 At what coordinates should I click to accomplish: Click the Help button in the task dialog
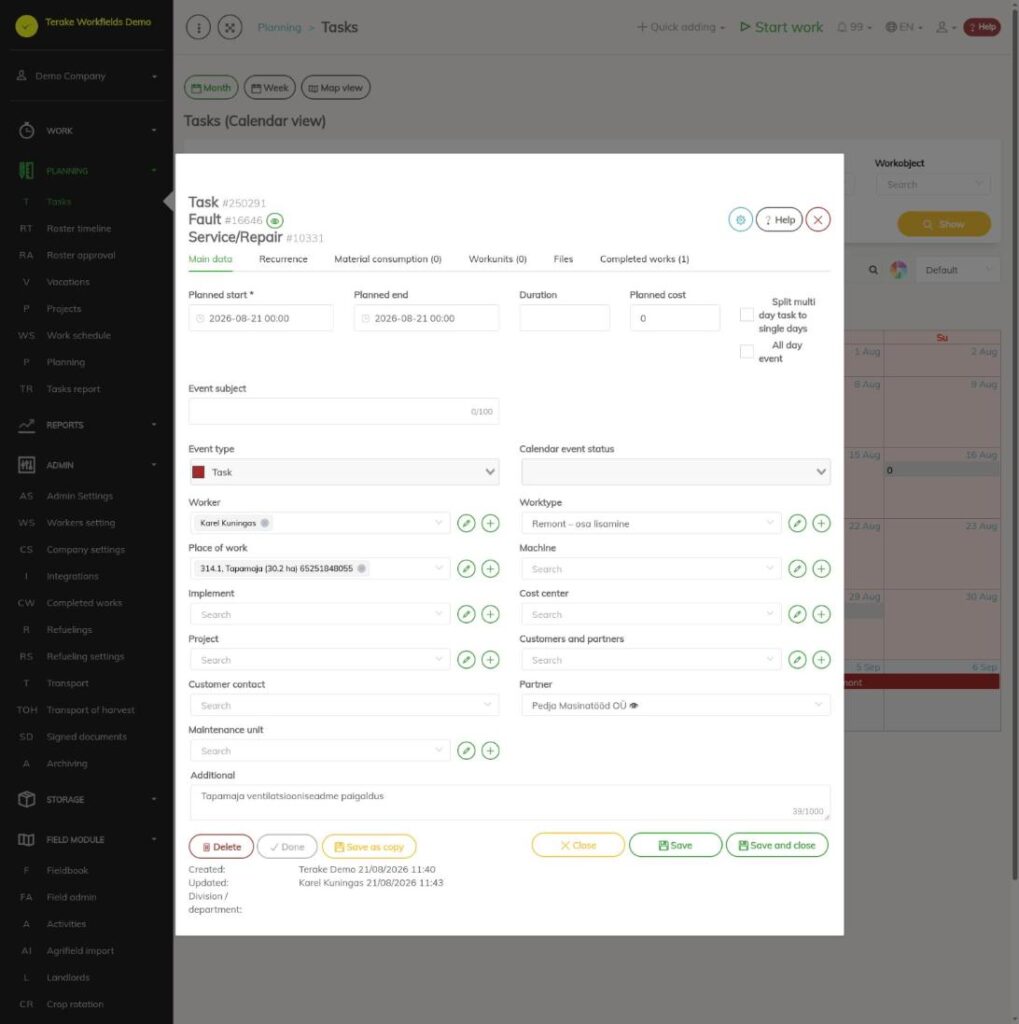(779, 220)
